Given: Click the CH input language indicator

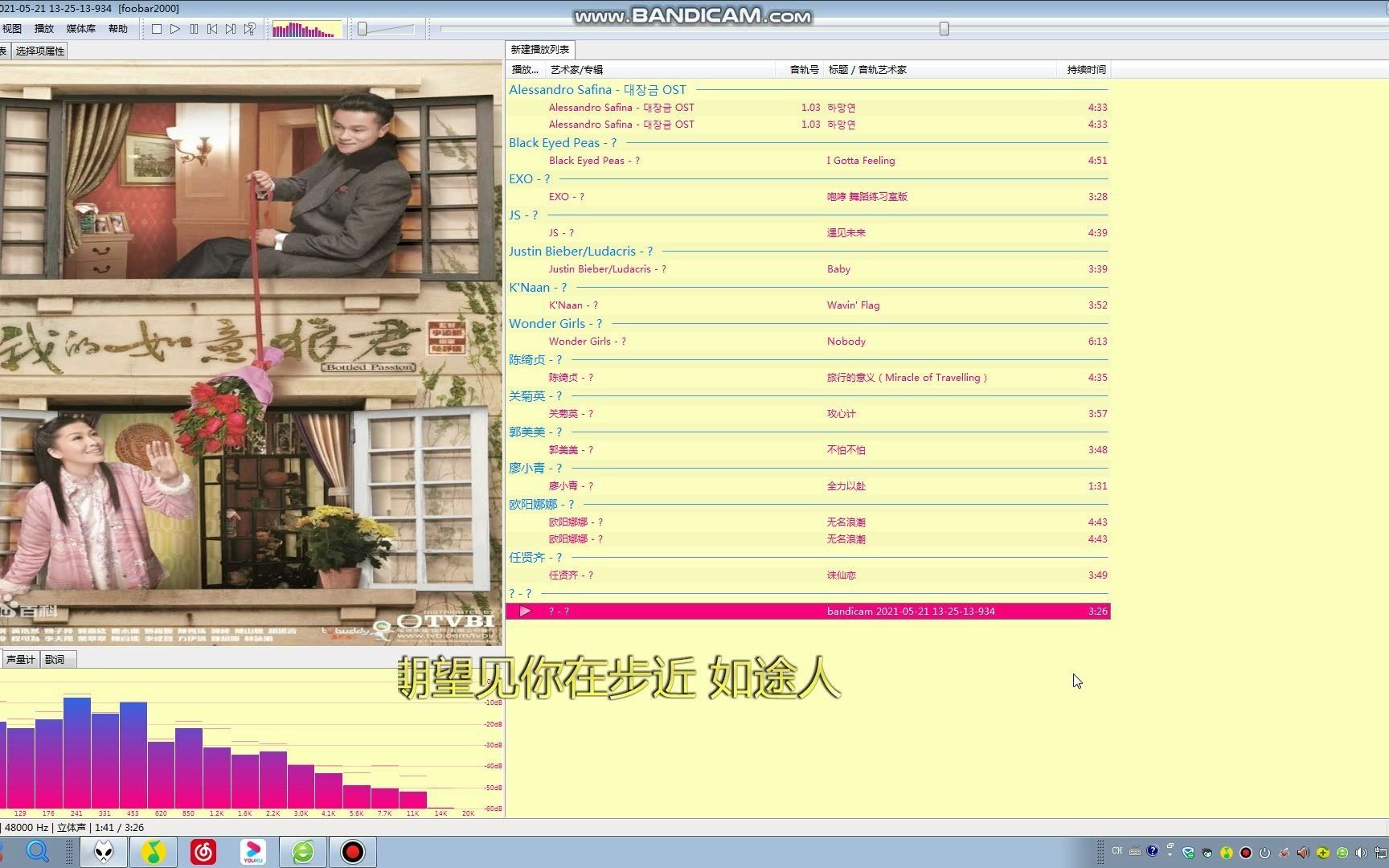Looking at the screenshot, I should pyautogui.click(x=1117, y=851).
